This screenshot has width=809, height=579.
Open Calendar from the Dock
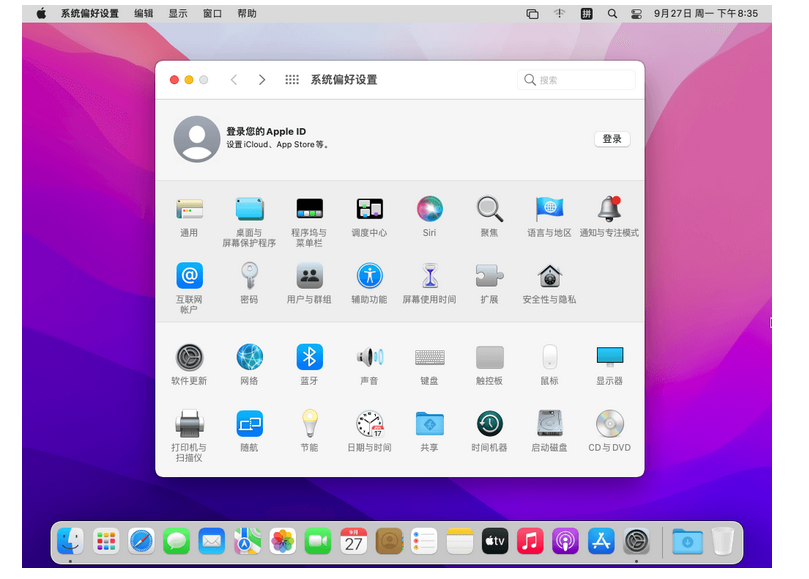[353, 541]
